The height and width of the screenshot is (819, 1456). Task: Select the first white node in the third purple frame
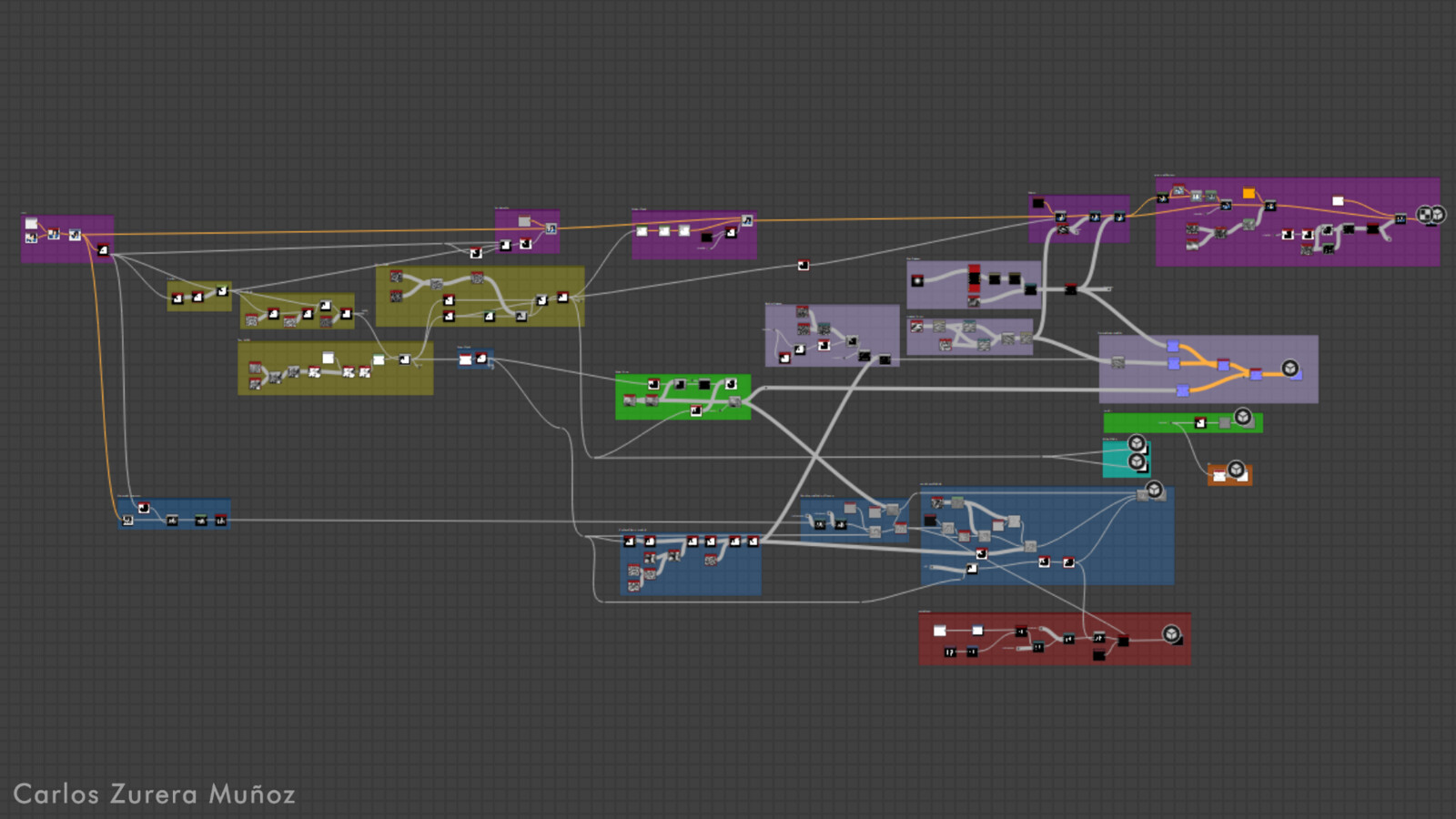point(642,231)
